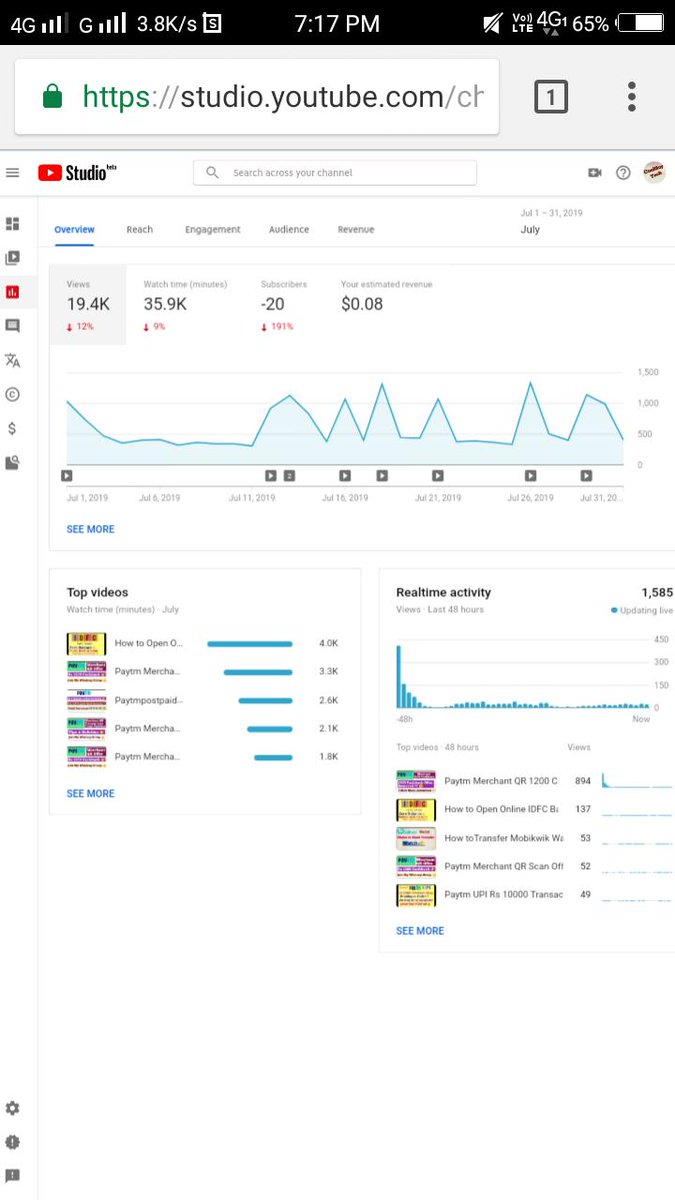
Task: Switch to the Audience tab
Action: 289,229
